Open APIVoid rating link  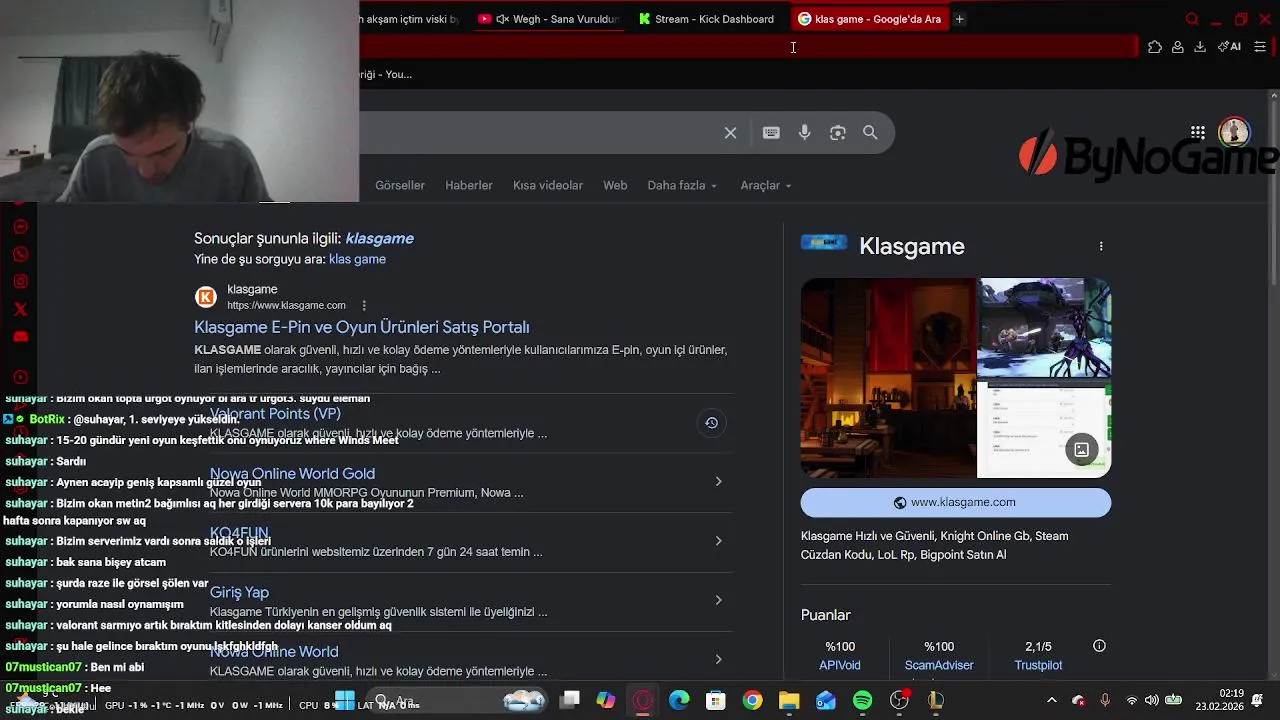(x=840, y=665)
